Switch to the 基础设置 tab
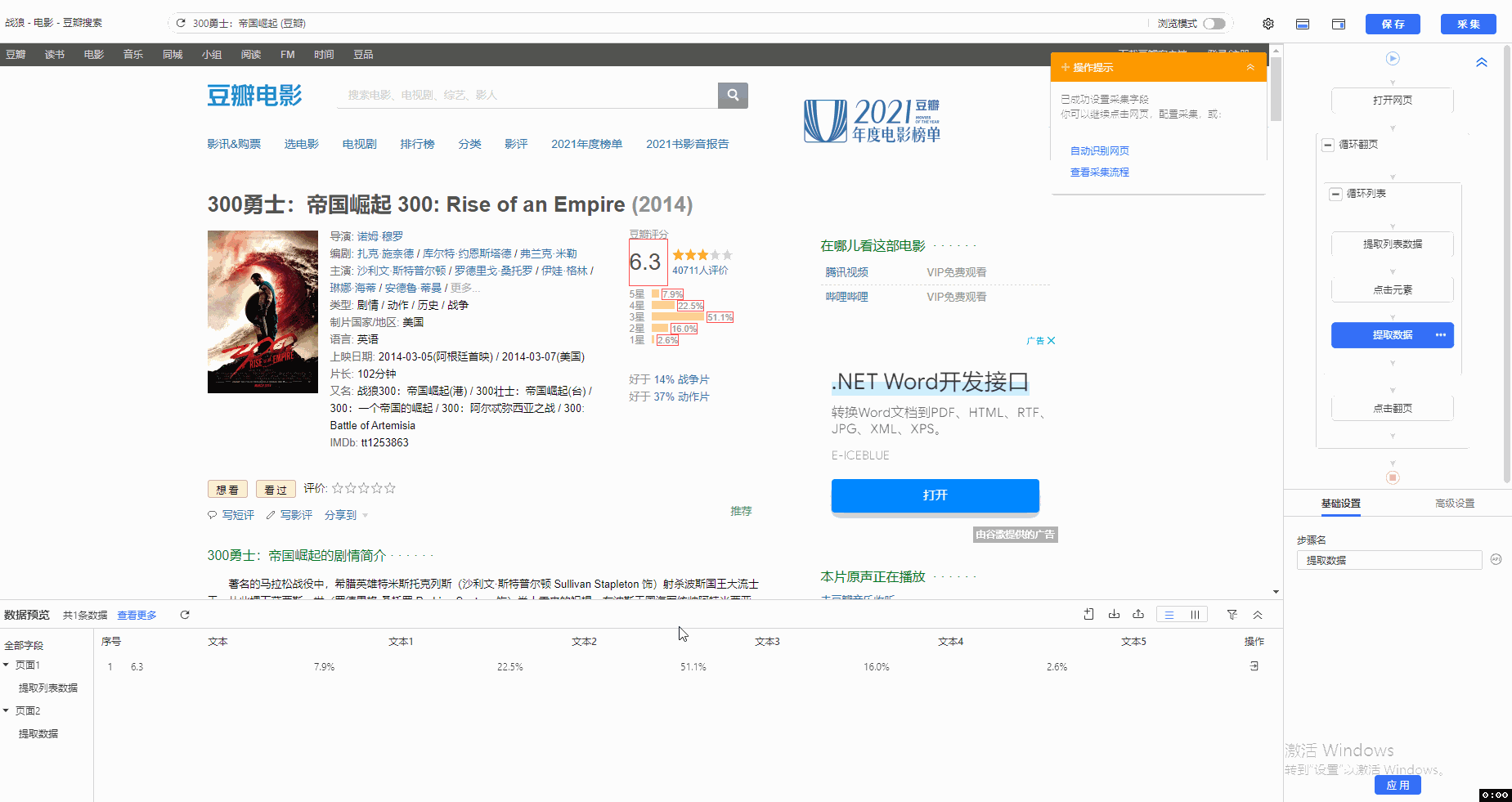Image resolution: width=1512 pixels, height=802 pixels. point(1341,504)
